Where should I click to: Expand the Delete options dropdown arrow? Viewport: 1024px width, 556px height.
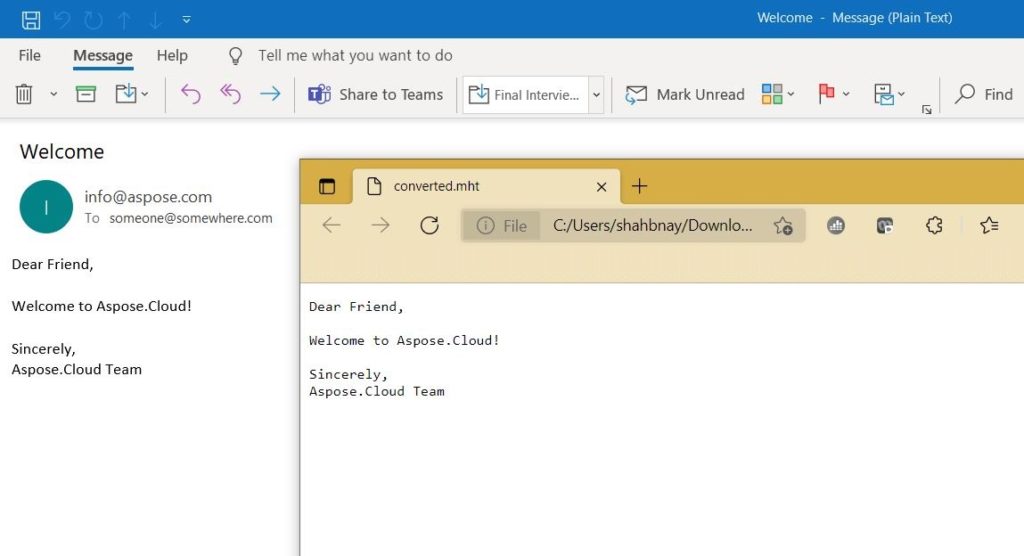pyautogui.click(x=53, y=94)
